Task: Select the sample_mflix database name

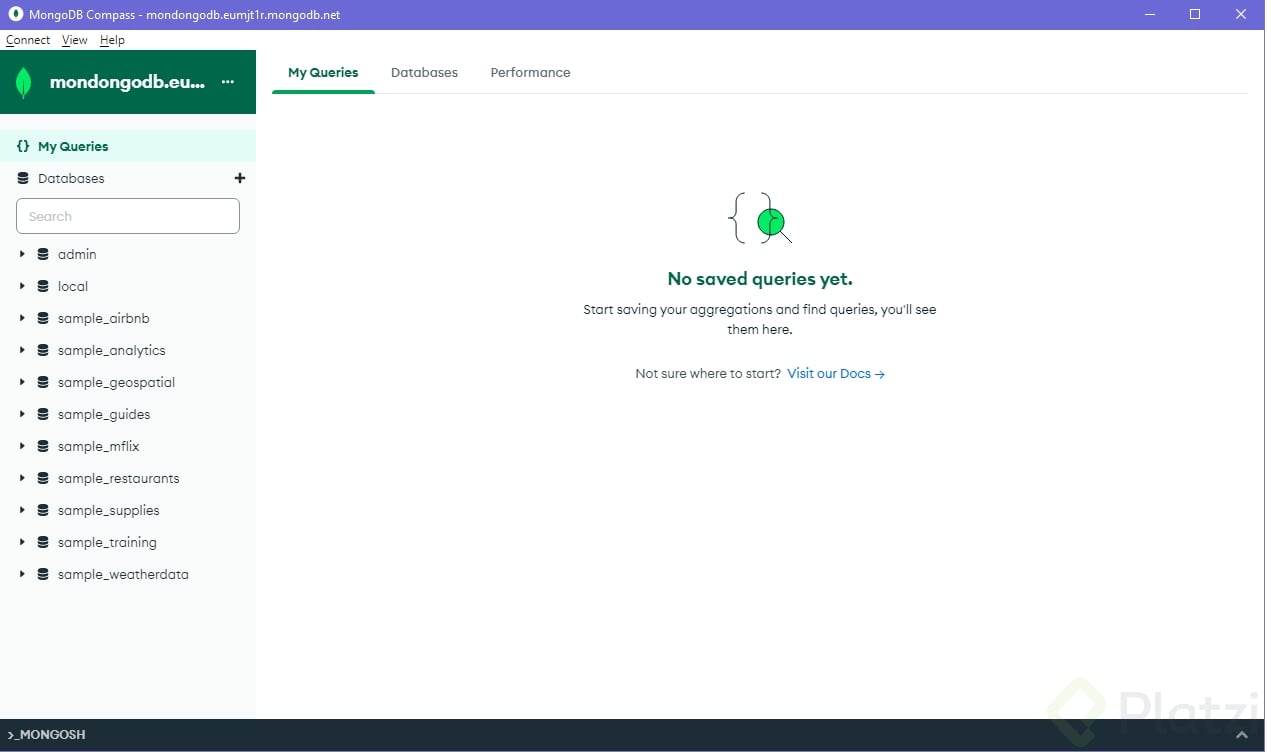Action: pyautogui.click(x=99, y=446)
